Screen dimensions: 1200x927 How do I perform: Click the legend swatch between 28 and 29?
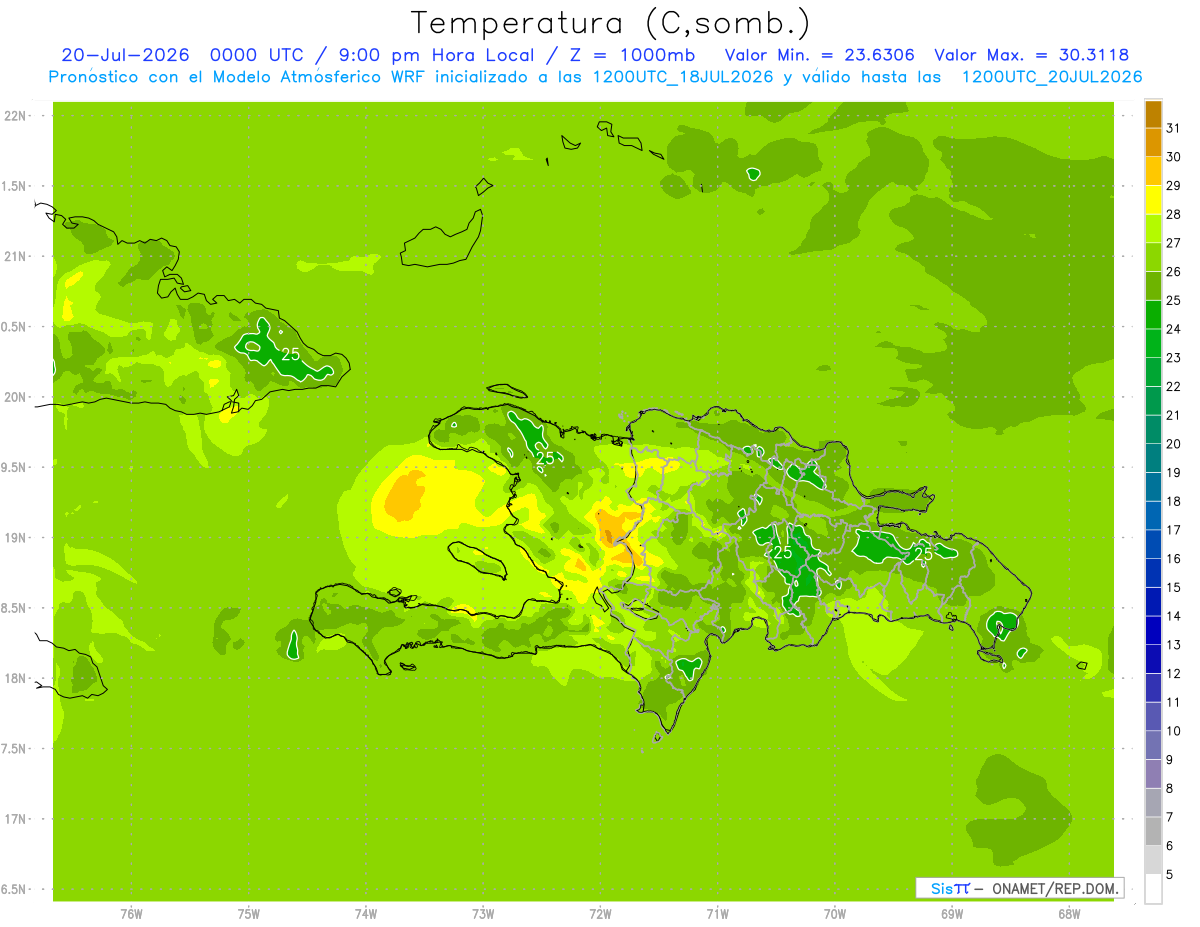pos(1153,200)
